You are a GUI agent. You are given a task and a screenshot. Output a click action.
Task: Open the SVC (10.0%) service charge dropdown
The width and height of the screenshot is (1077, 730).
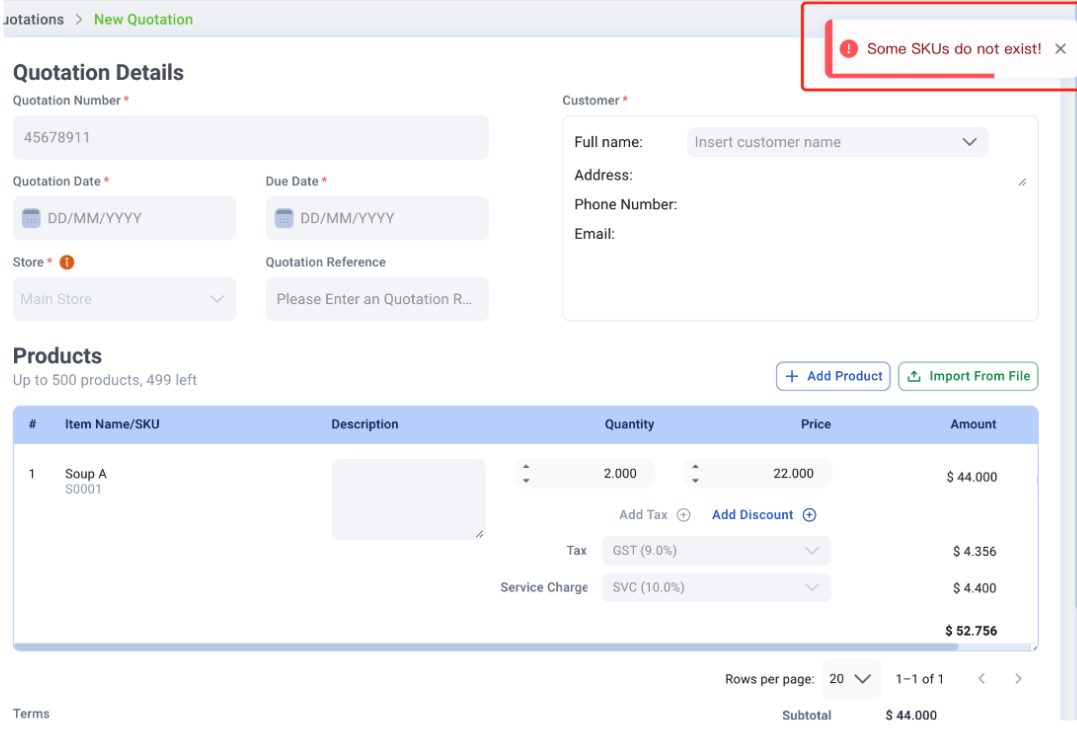(x=812, y=588)
